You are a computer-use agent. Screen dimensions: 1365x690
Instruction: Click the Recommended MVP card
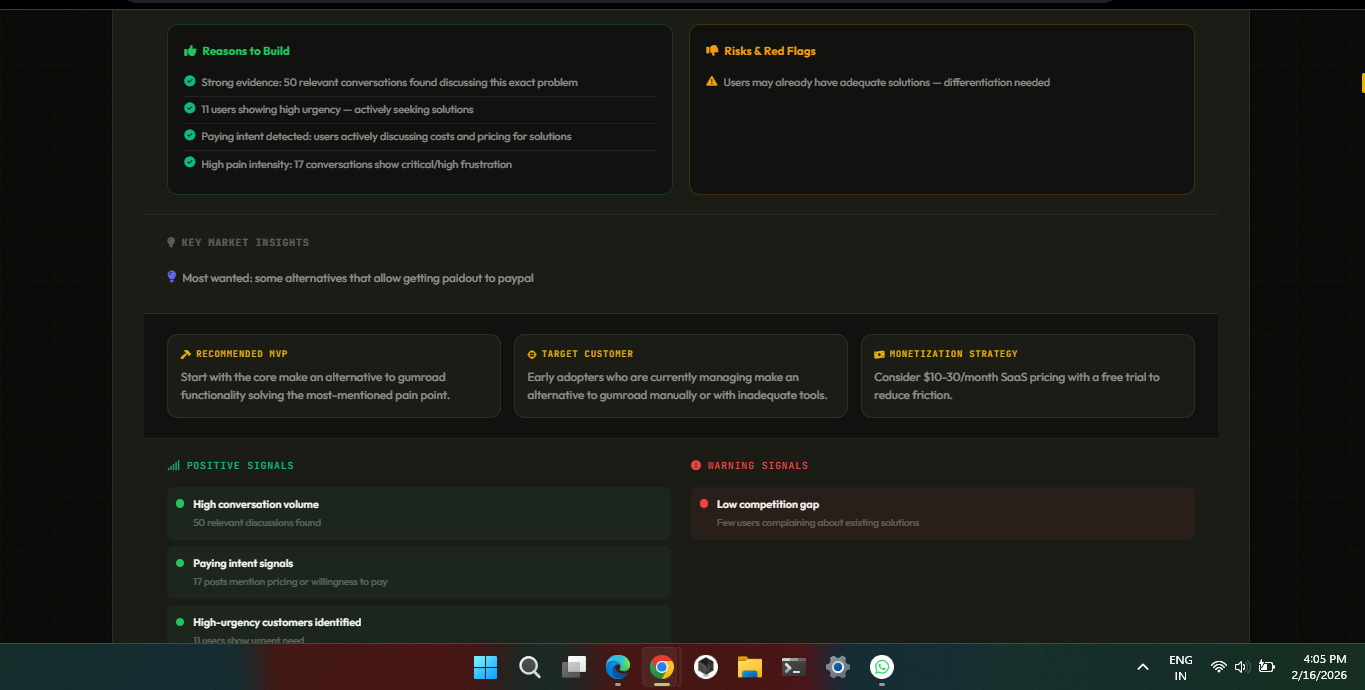pos(334,376)
